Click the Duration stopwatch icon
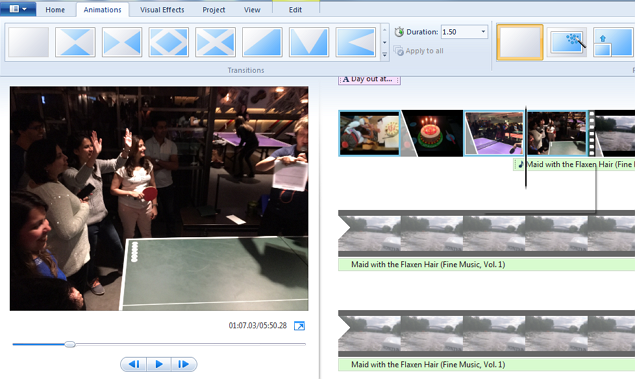Image resolution: width=635 pixels, height=379 pixels. pos(399,32)
